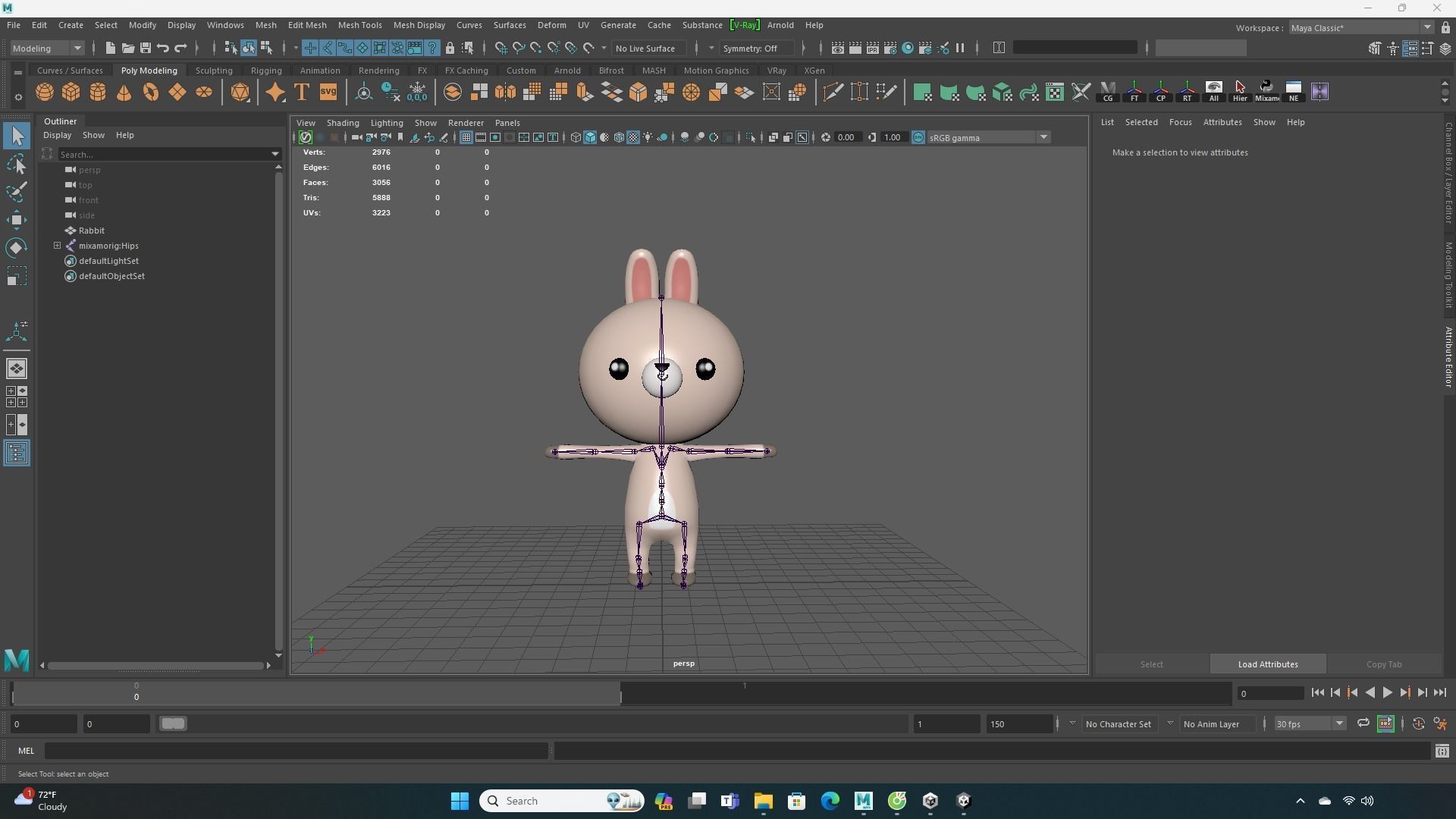1456x819 pixels.
Task: Open the 30 fps frame rate dropdown
Action: tap(1310, 723)
